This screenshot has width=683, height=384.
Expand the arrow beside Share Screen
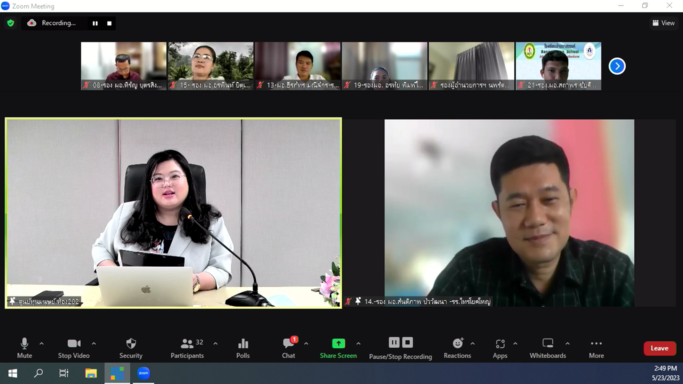click(x=358, y=344)
